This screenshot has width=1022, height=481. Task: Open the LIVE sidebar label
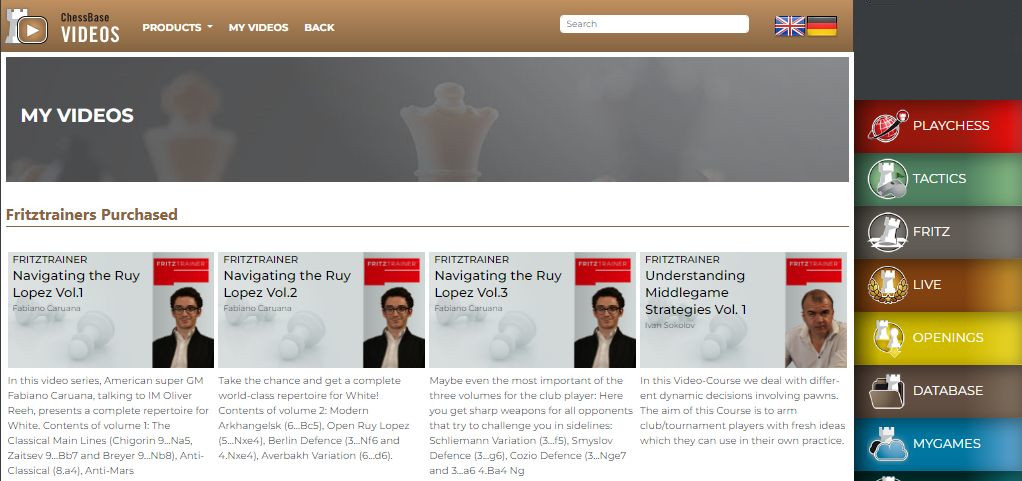[x=927, y=285]
